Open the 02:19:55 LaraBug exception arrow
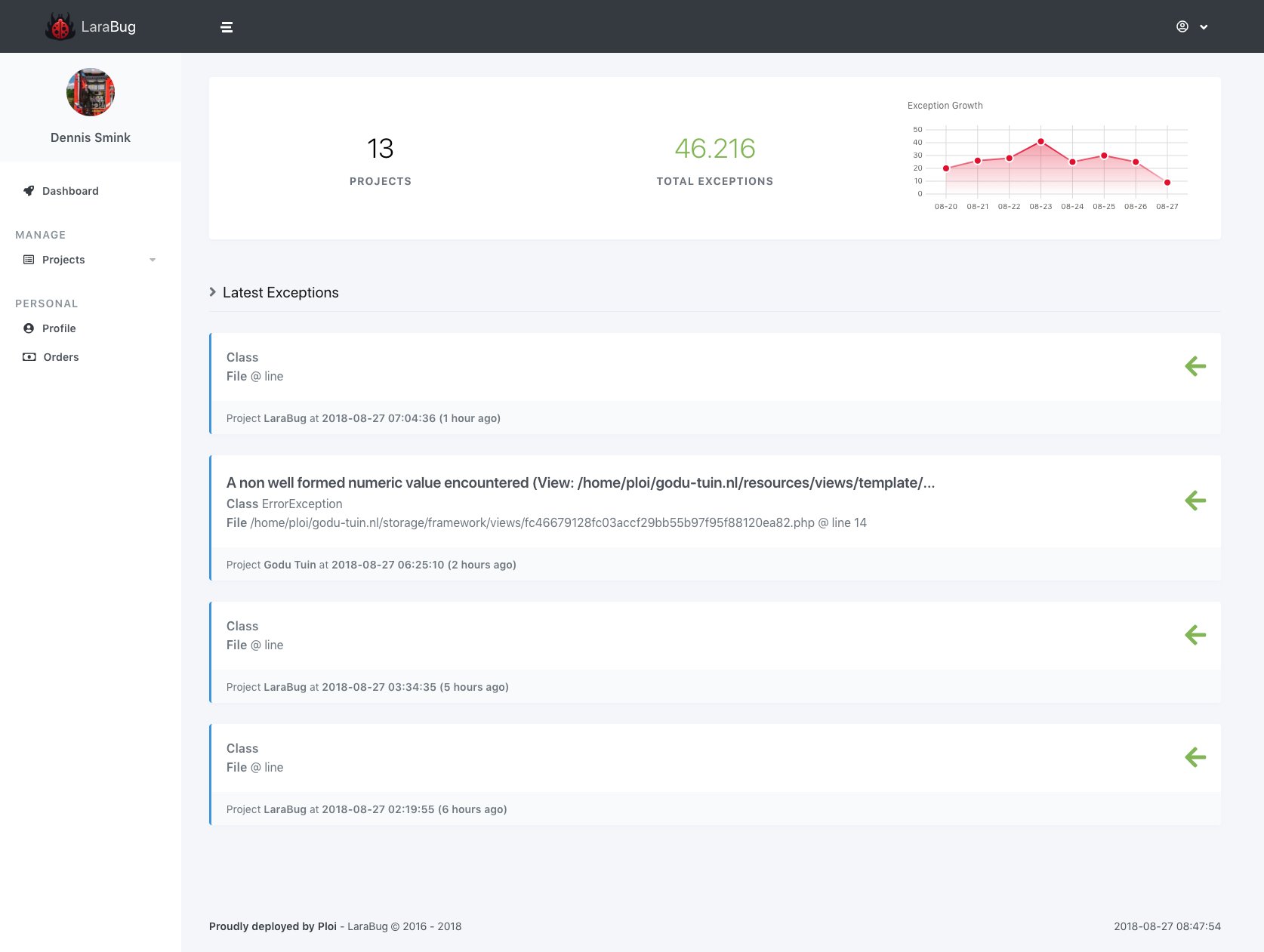 [x=1195, y=757]
